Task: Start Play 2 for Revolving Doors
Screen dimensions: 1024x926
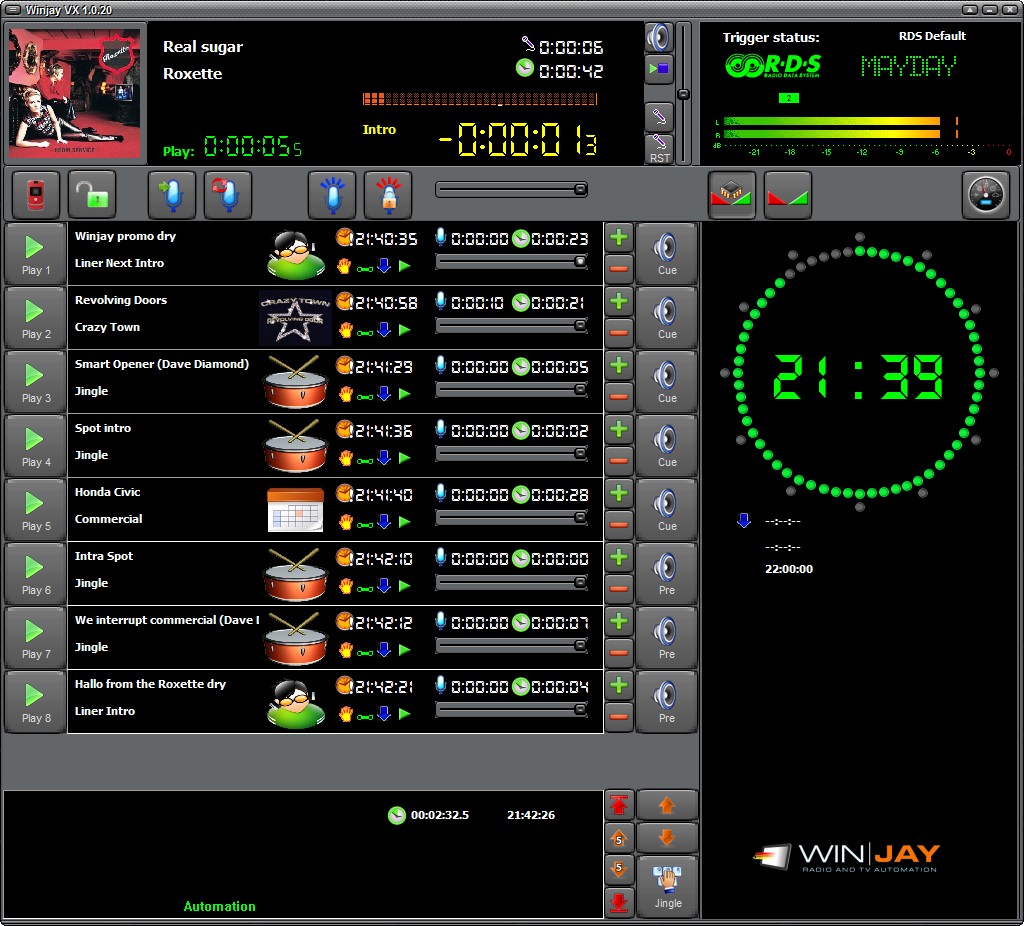Action: tap(35, 318)
